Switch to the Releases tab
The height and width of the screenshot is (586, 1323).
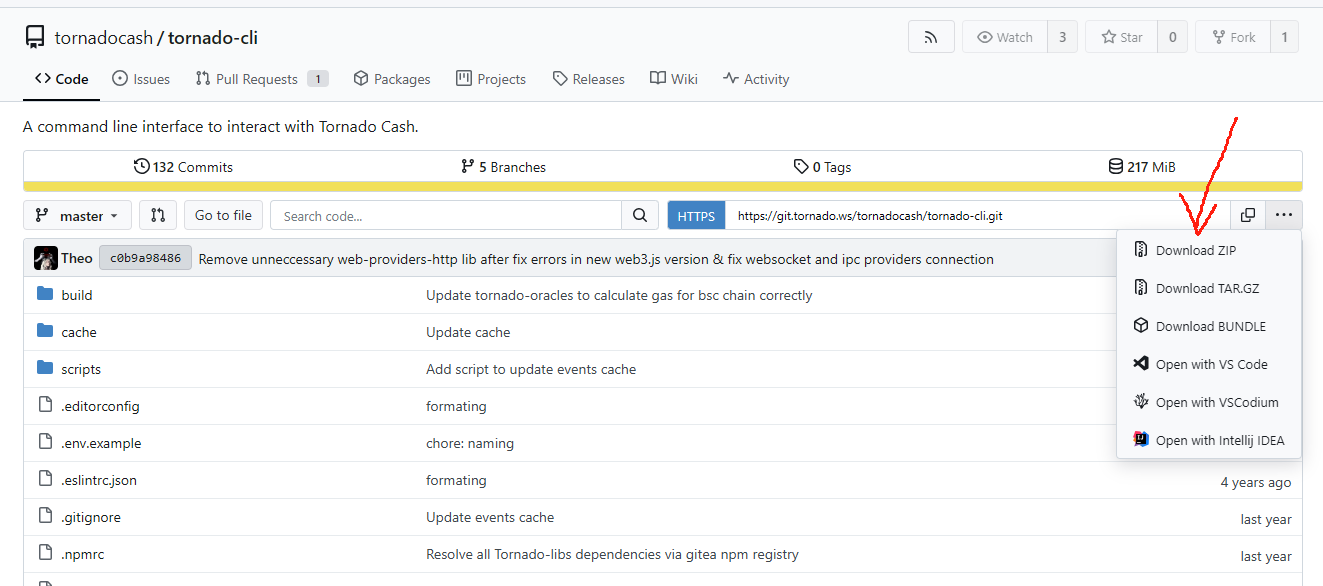tap(588, 79)
